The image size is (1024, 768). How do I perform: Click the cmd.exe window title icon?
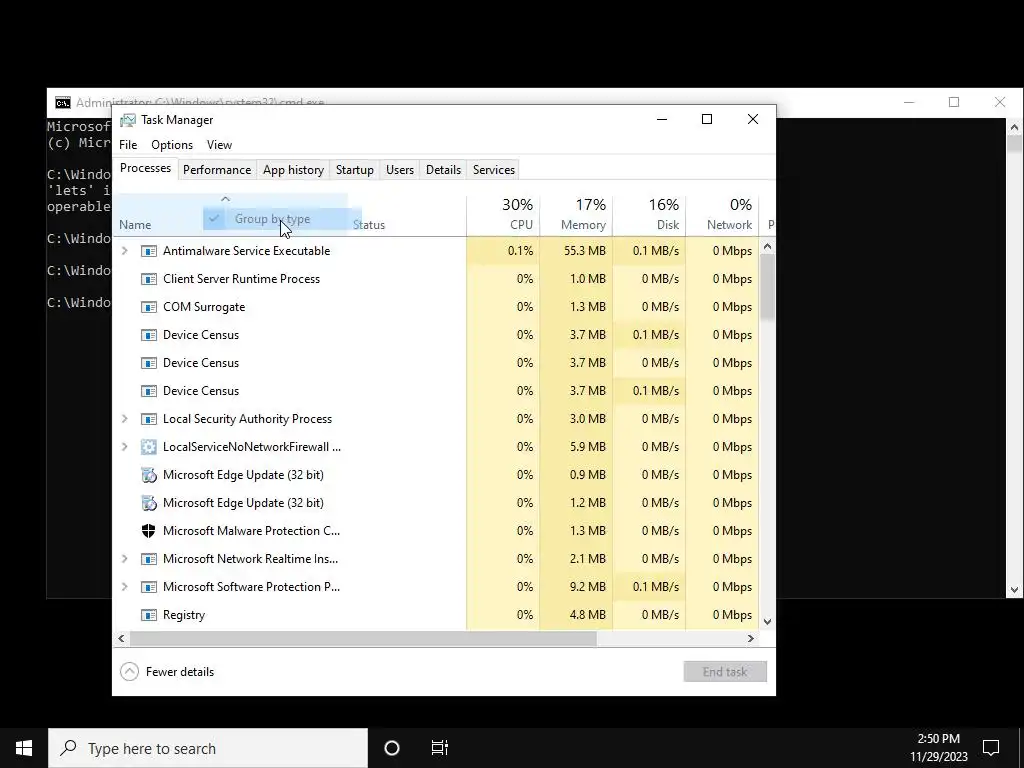(63, 103)
